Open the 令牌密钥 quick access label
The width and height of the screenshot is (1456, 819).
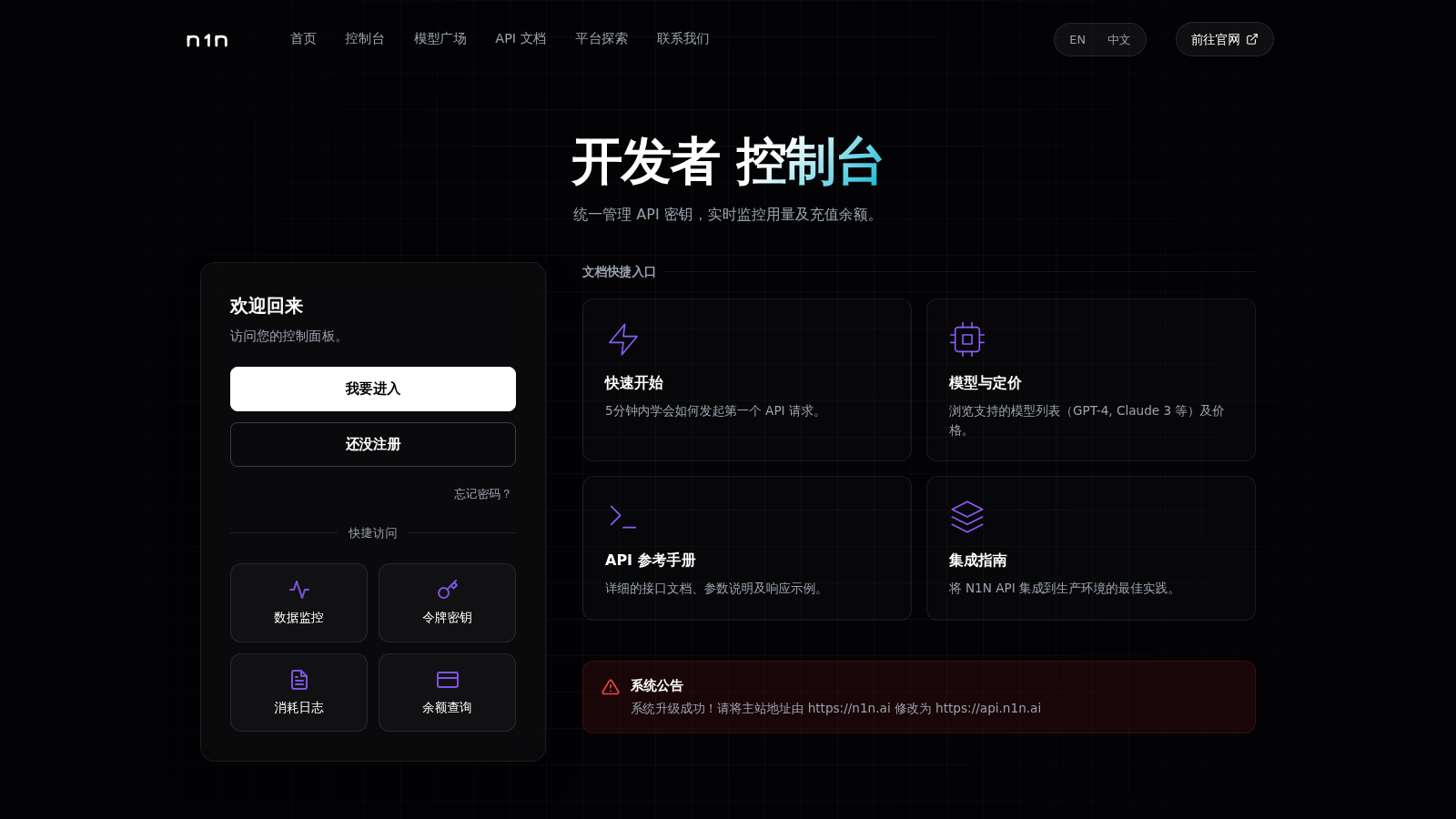(x=448, y=618)
